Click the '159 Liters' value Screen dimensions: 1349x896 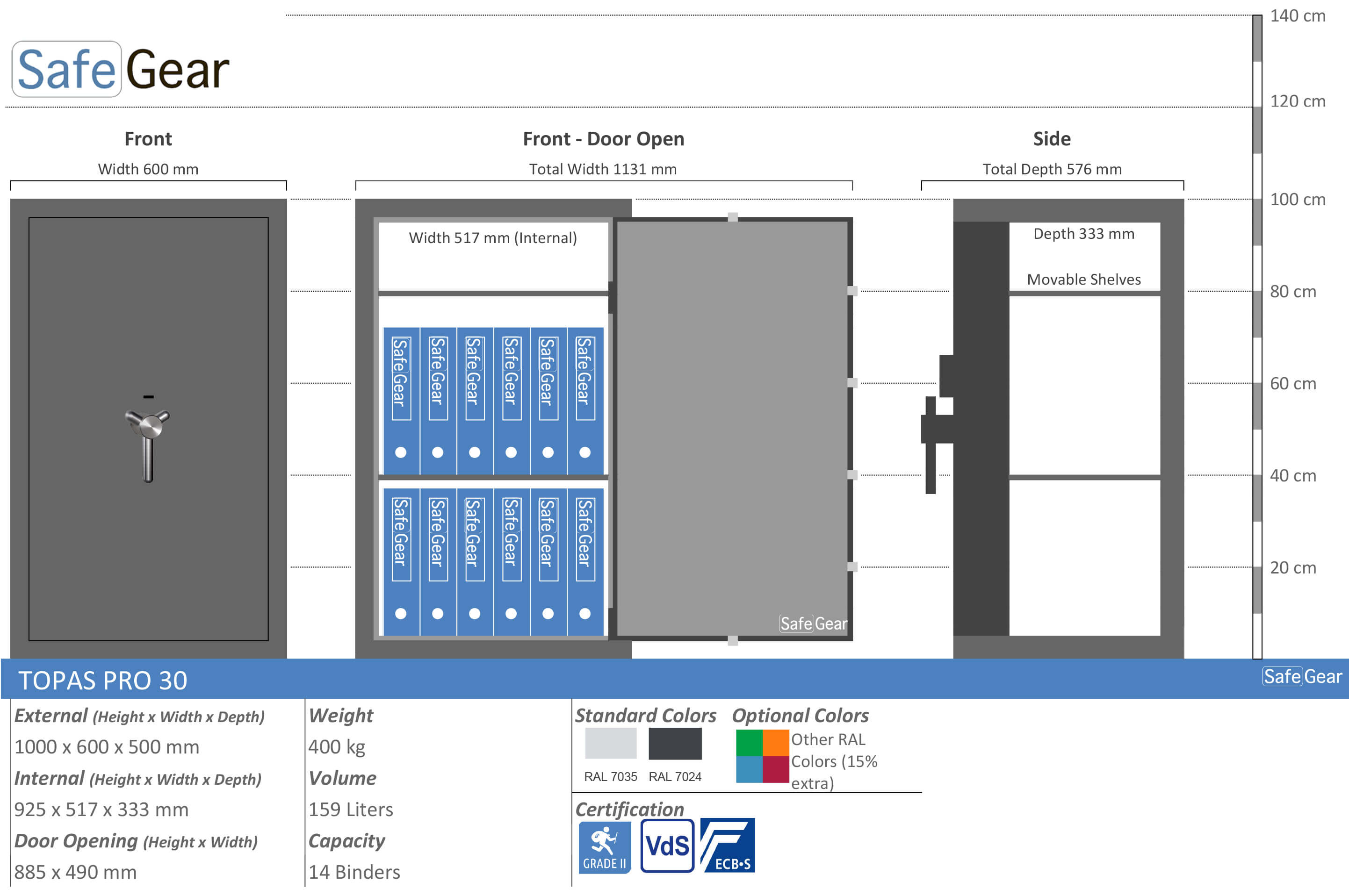pos(351,810)
